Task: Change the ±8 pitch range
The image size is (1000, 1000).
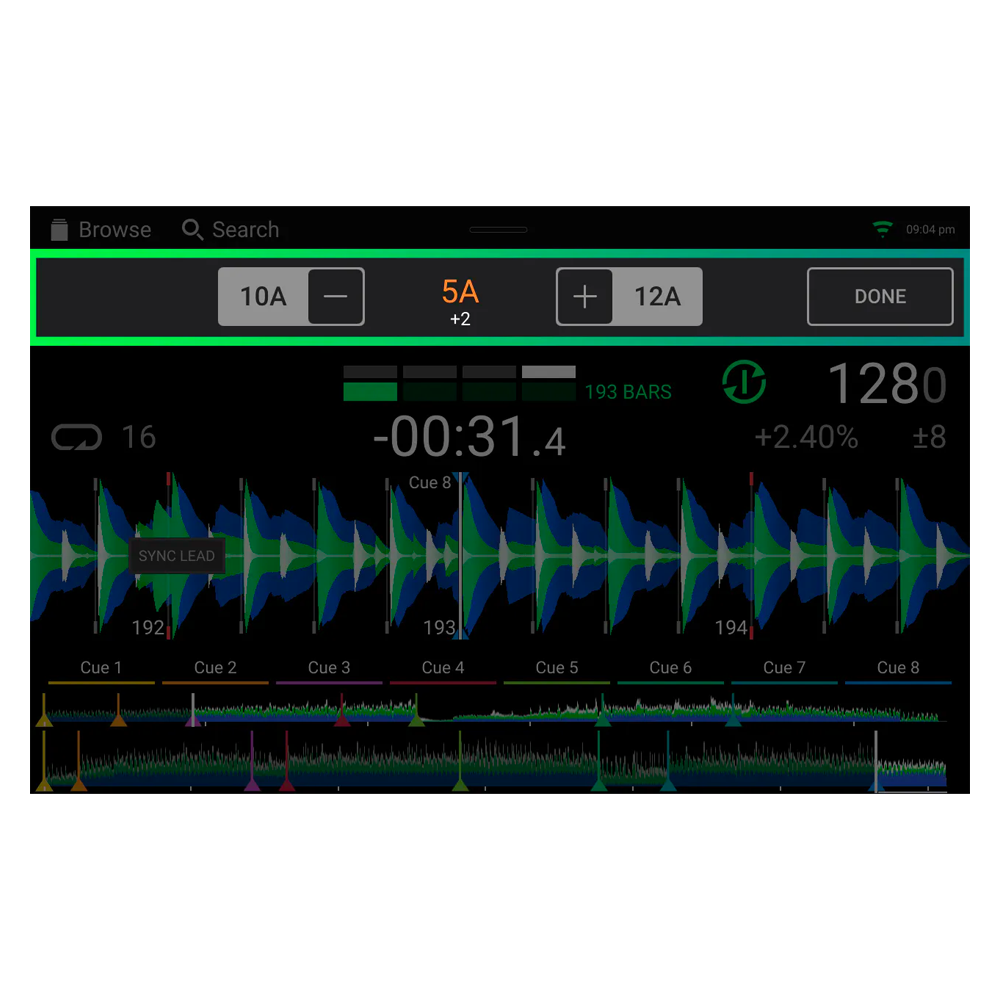Action: pos(928,437)
